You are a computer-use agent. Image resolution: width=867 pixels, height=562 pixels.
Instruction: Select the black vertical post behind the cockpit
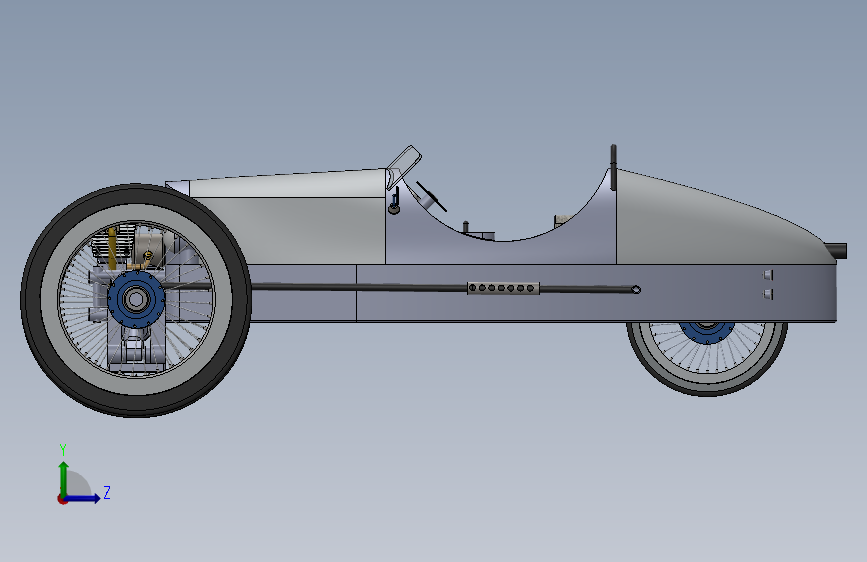point(613,167)
